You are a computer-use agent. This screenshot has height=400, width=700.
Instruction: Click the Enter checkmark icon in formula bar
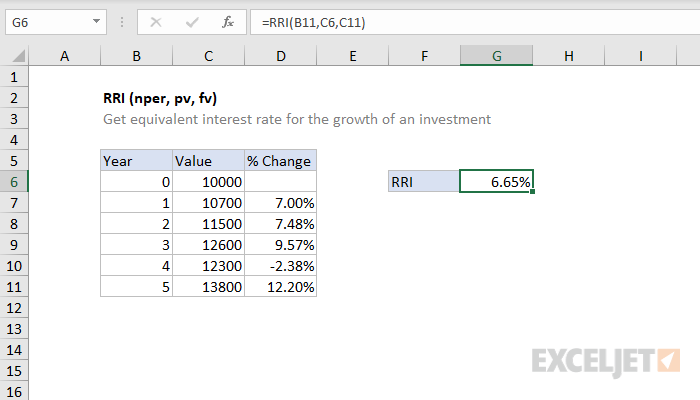[x=192, y=22]
